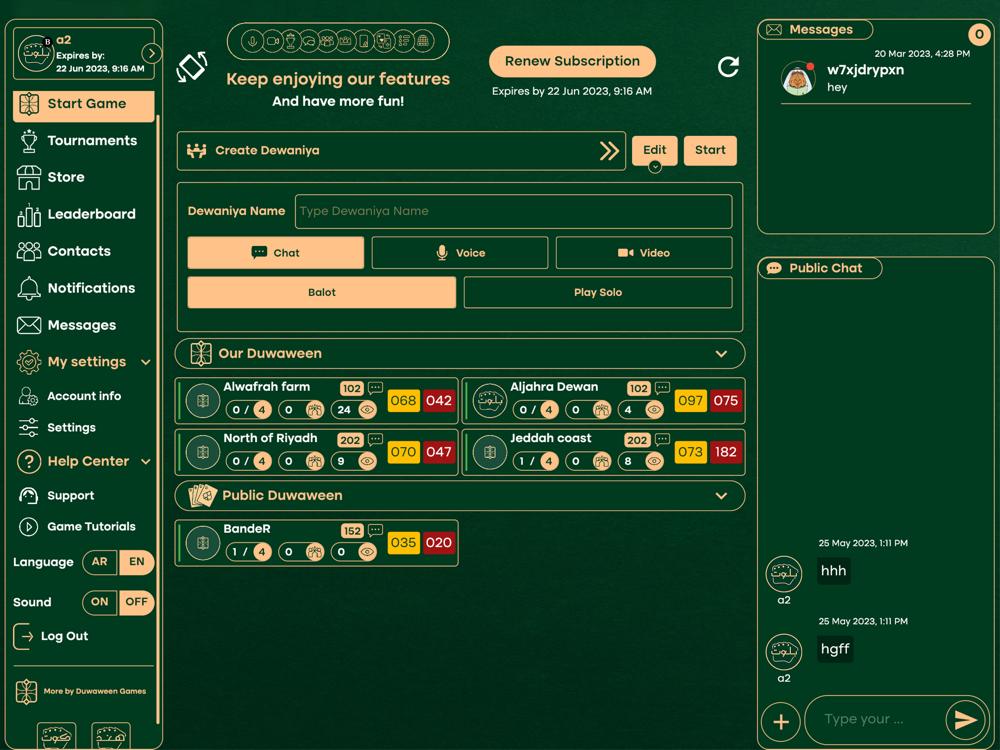Collapse the My settings section
Viewport: 1000px width, 750px height.
[x=146, y=362]
